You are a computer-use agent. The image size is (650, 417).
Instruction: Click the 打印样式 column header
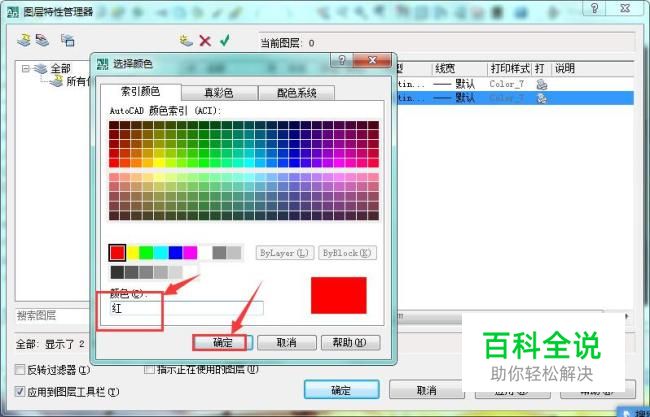[x=509, y=69]
